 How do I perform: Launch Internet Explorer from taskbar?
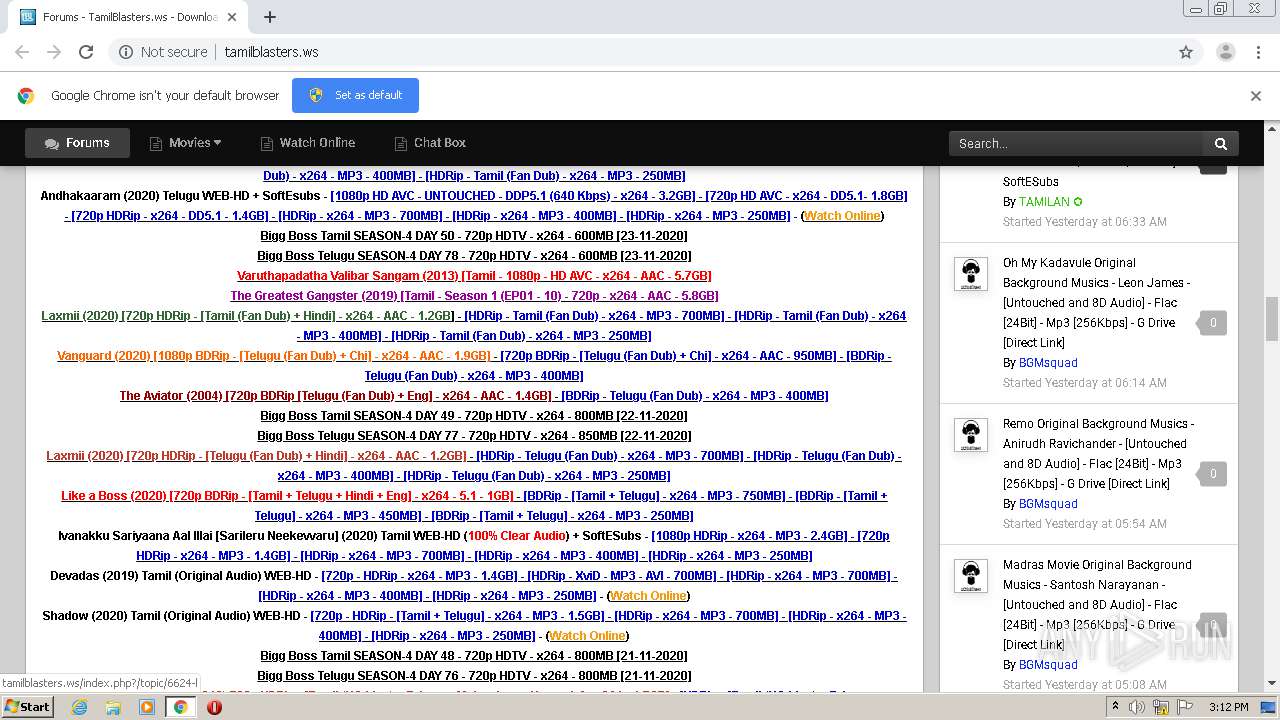coord(79,707)
